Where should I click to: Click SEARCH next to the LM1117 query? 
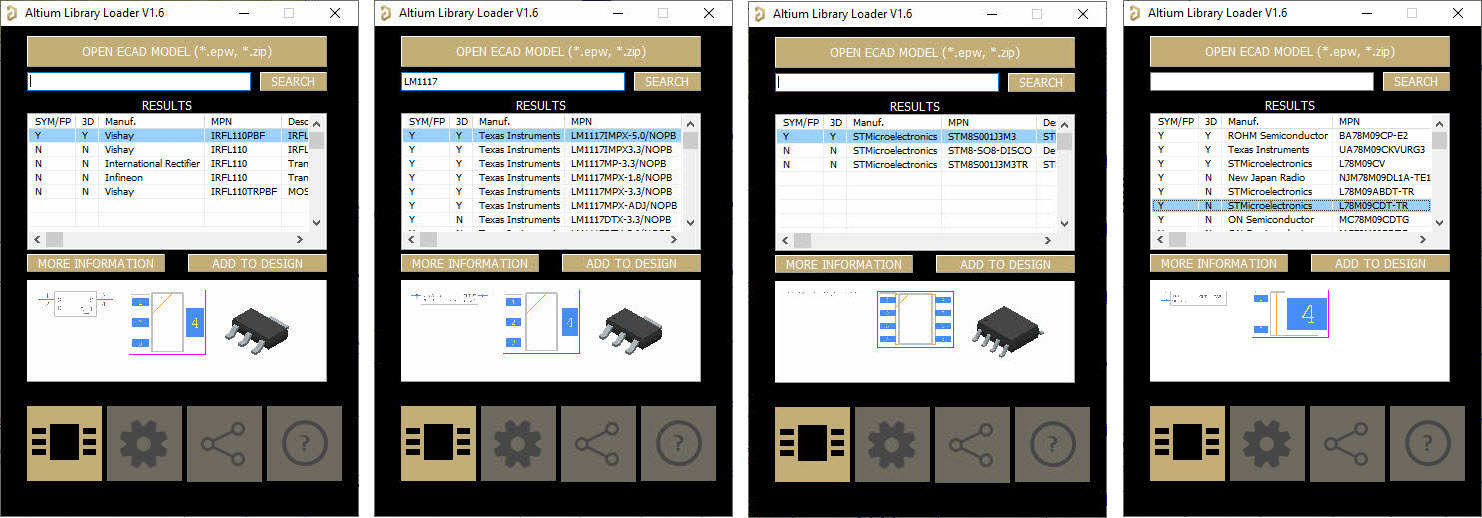coord(667,82)
